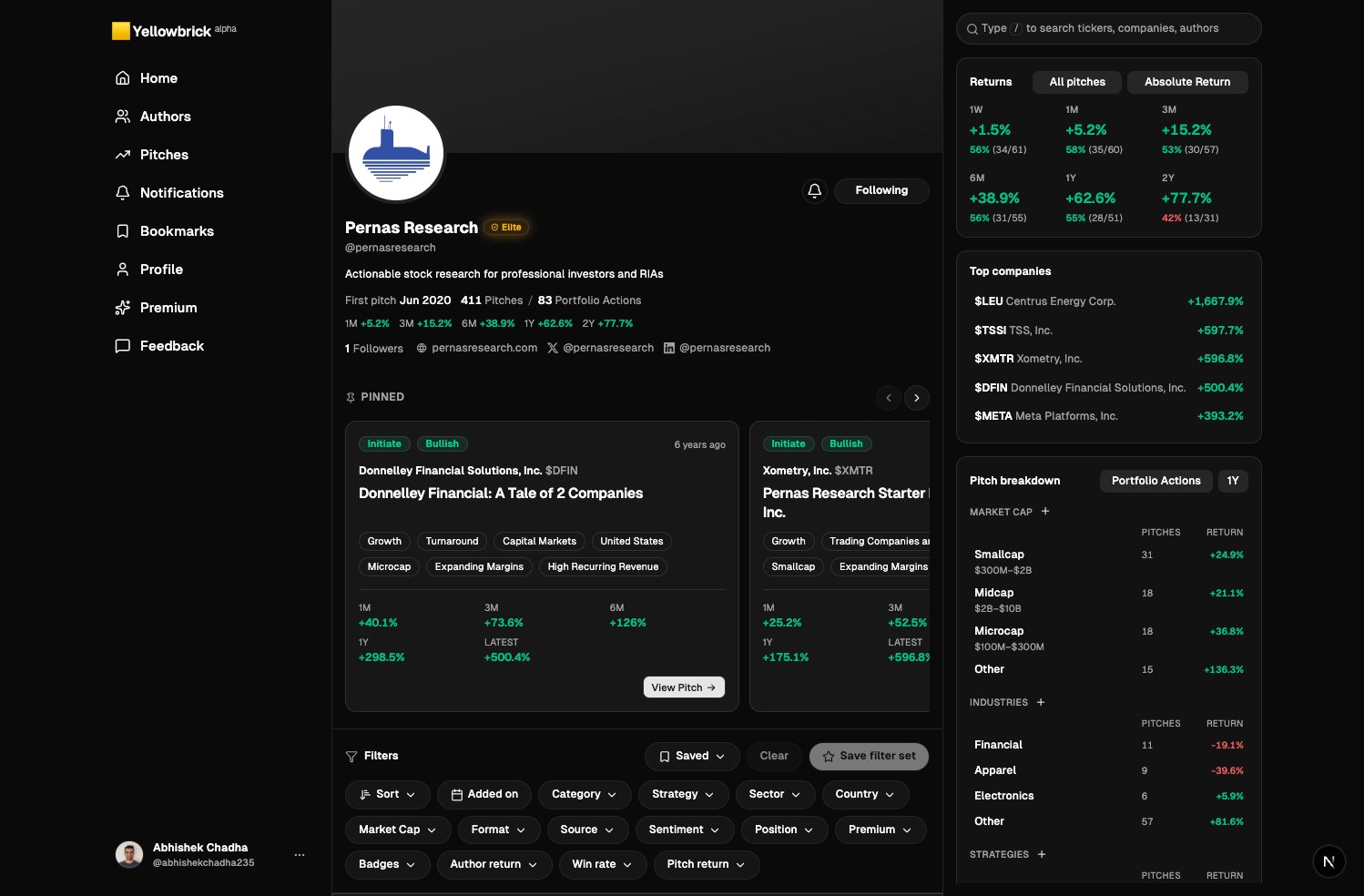Image resolution: width=1364 pixels, height=896 pixels.
Task: Click the notification bell beside Following
Action: point(815,190)
